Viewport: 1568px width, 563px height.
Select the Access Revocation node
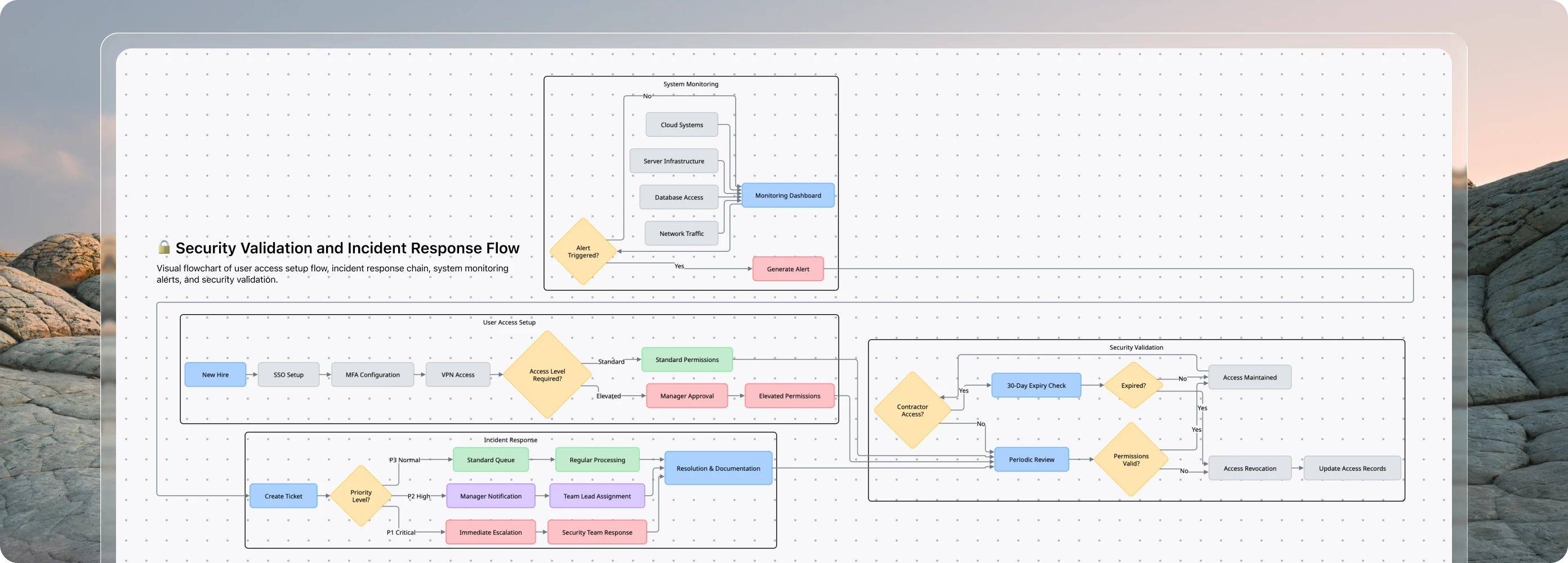[x=1250, y=468]
